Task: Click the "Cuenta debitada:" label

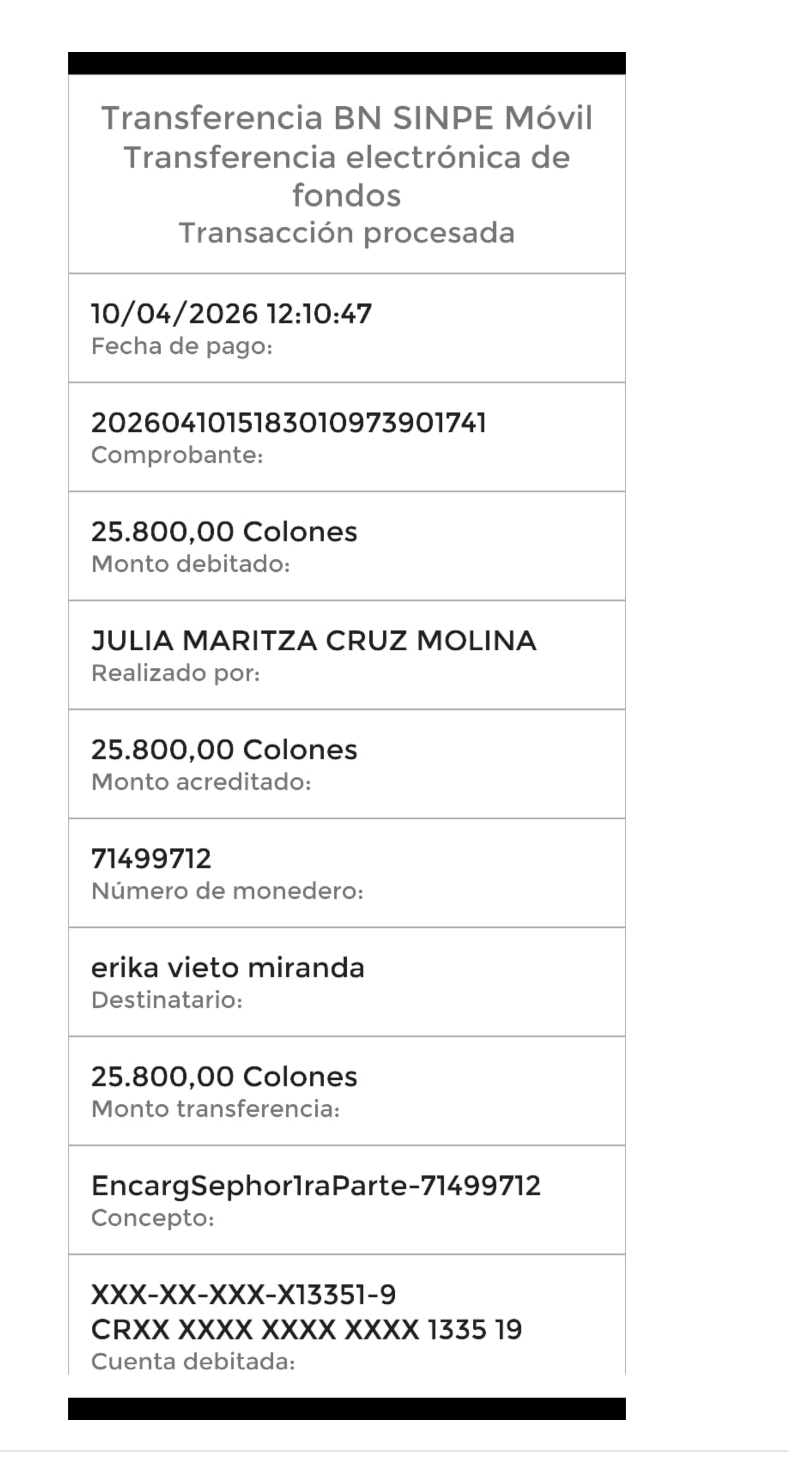Action: 193,1362
